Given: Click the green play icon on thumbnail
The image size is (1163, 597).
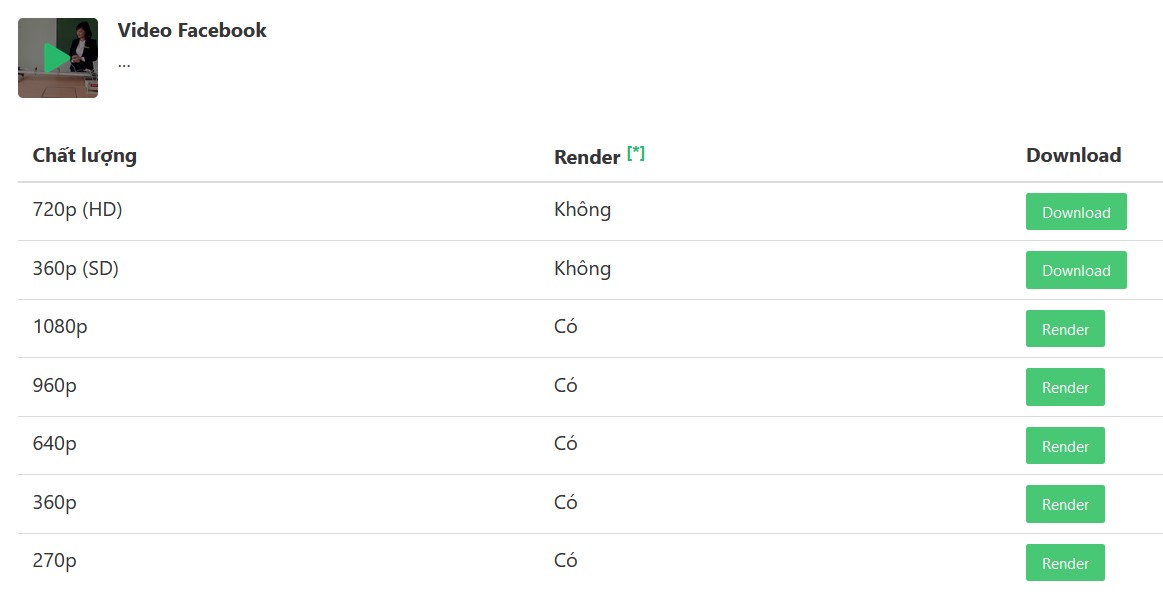Looking at the screenshot, I should [x=55, y=58].
